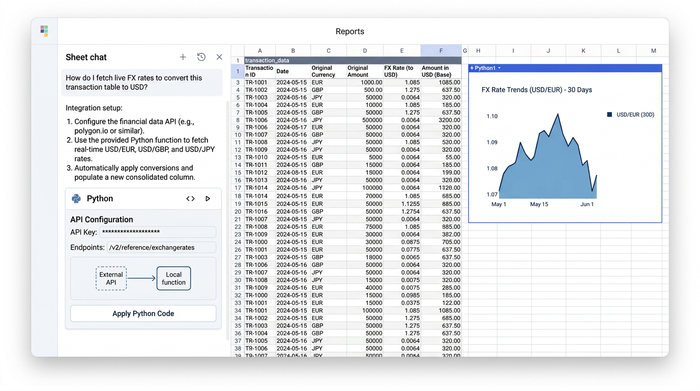700x391 pixels.
Task: Start a new chat with the plus icon
Action: (183, 57)
